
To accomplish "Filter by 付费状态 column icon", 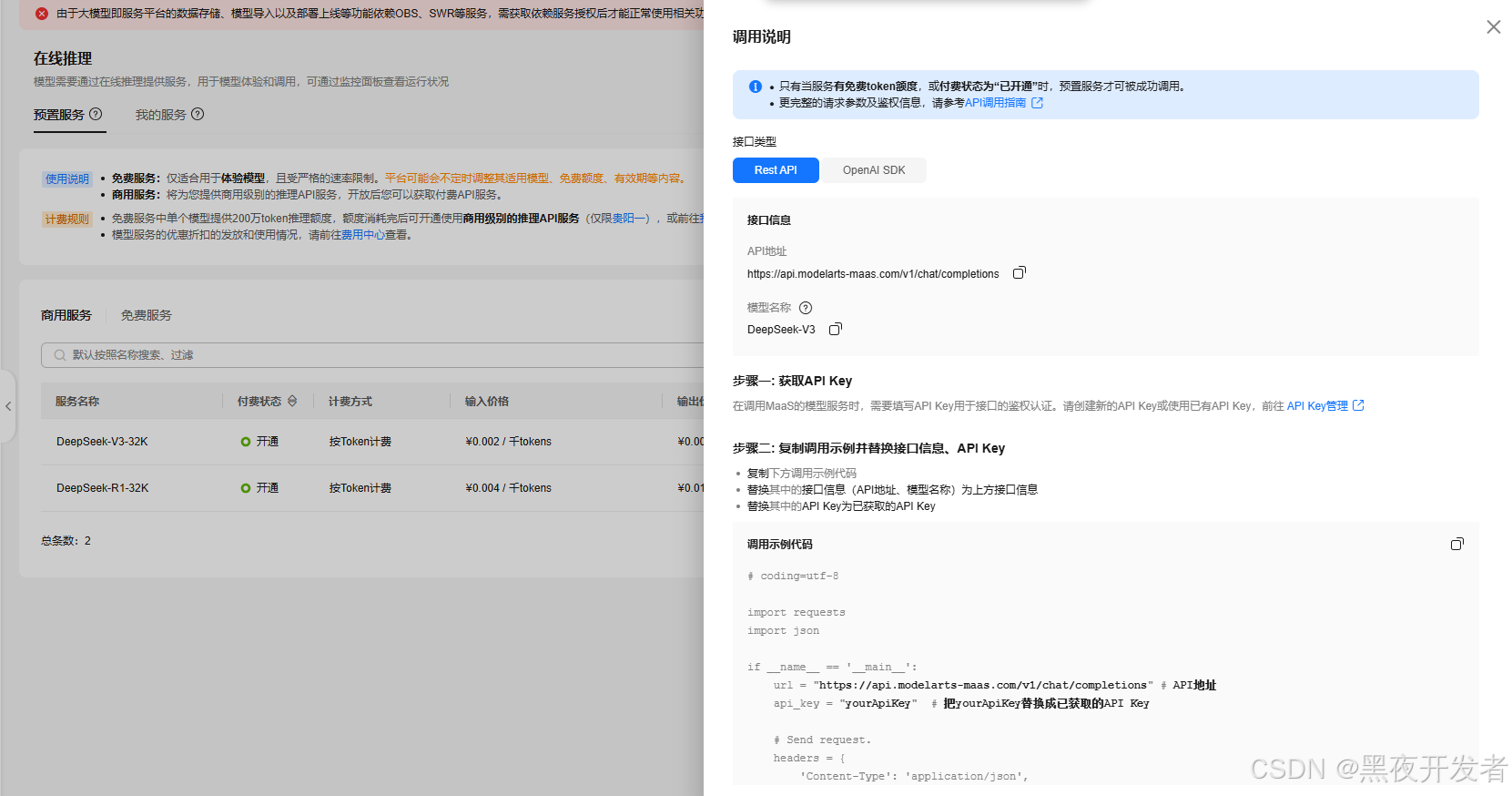I will pos(292,401).
